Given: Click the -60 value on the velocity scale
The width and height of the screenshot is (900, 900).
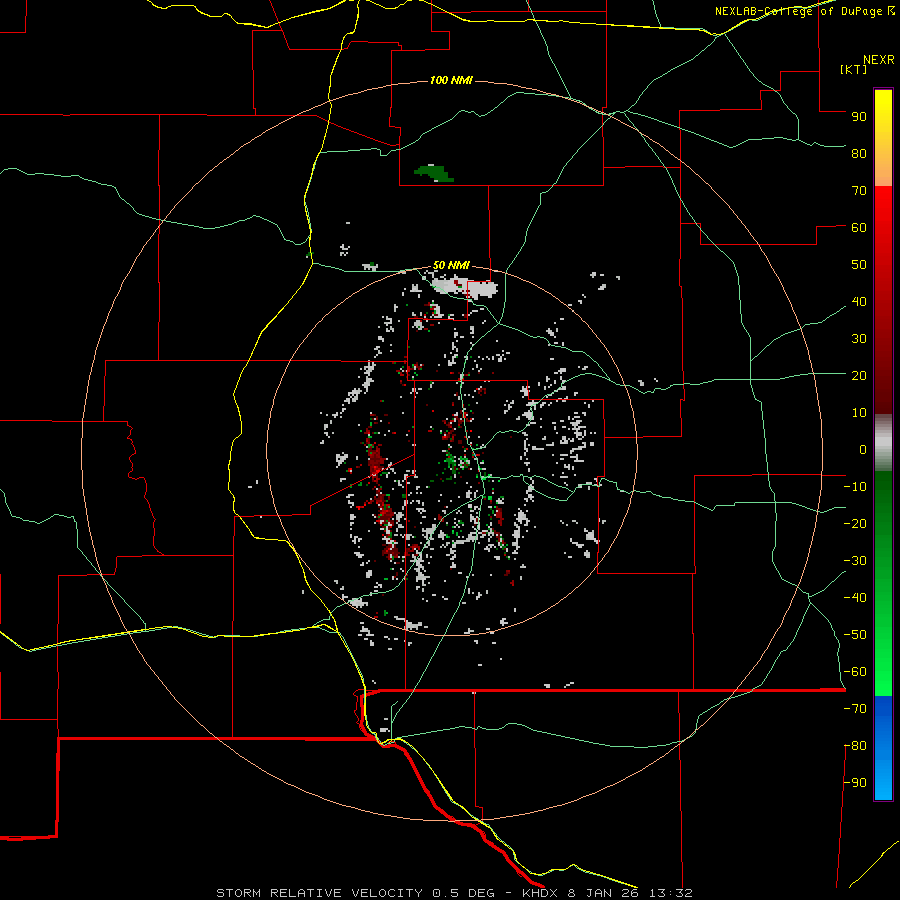Looking at the screenshot, I should tap(855, 672).
